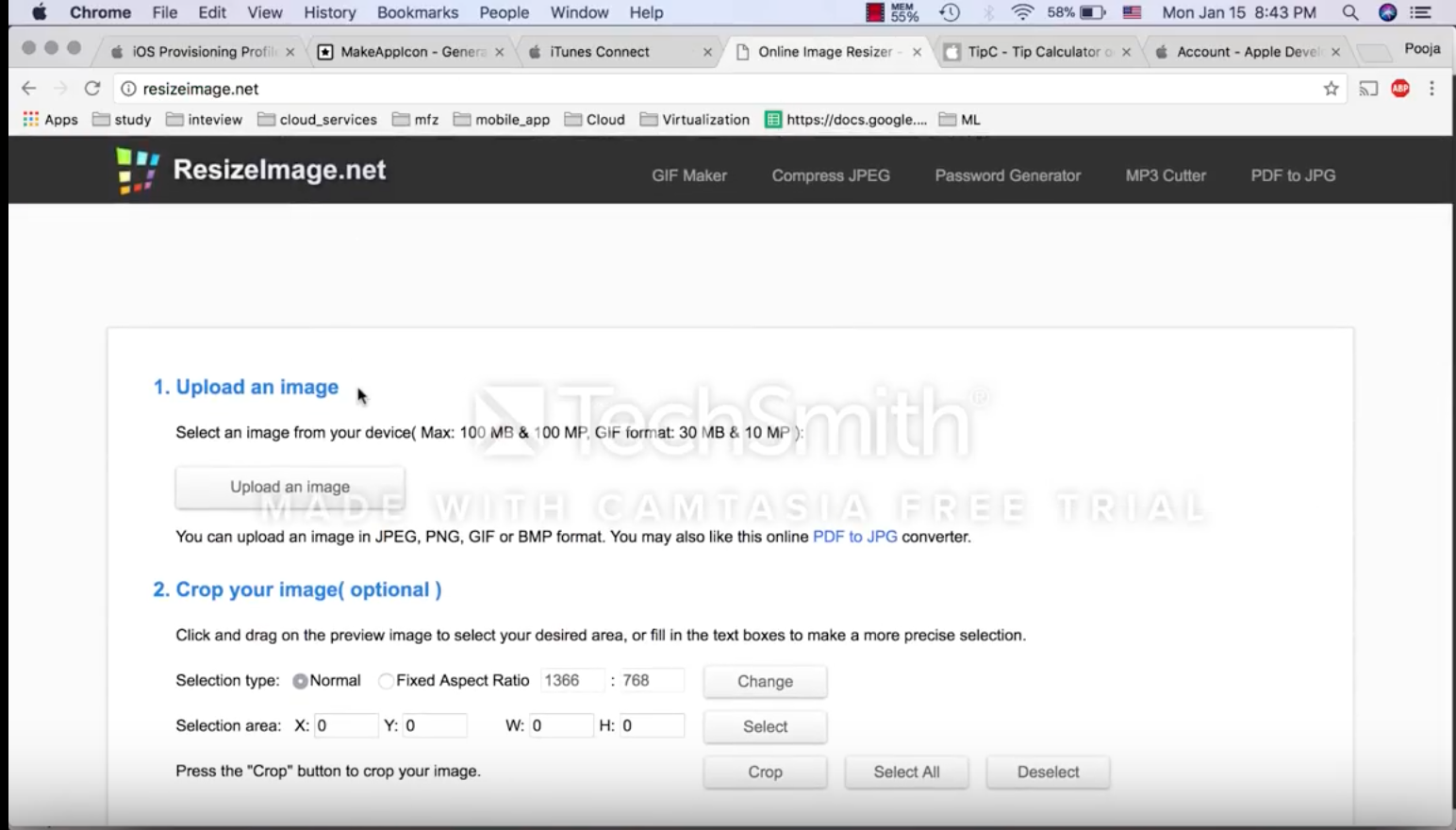Click the memory usage MEM icon
1456x830 pixels.
892,12
